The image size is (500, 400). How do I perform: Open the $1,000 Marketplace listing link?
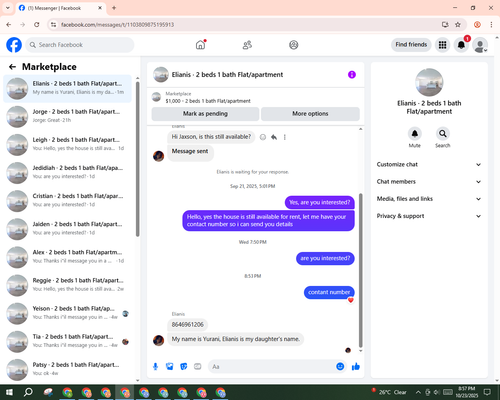(208, 101)
